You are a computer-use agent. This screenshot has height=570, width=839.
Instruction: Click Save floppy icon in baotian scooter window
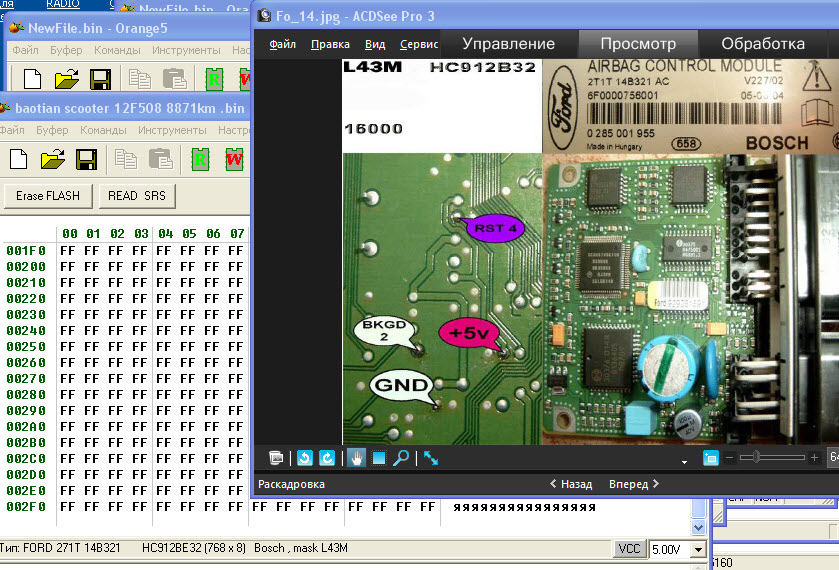point(86,159)
